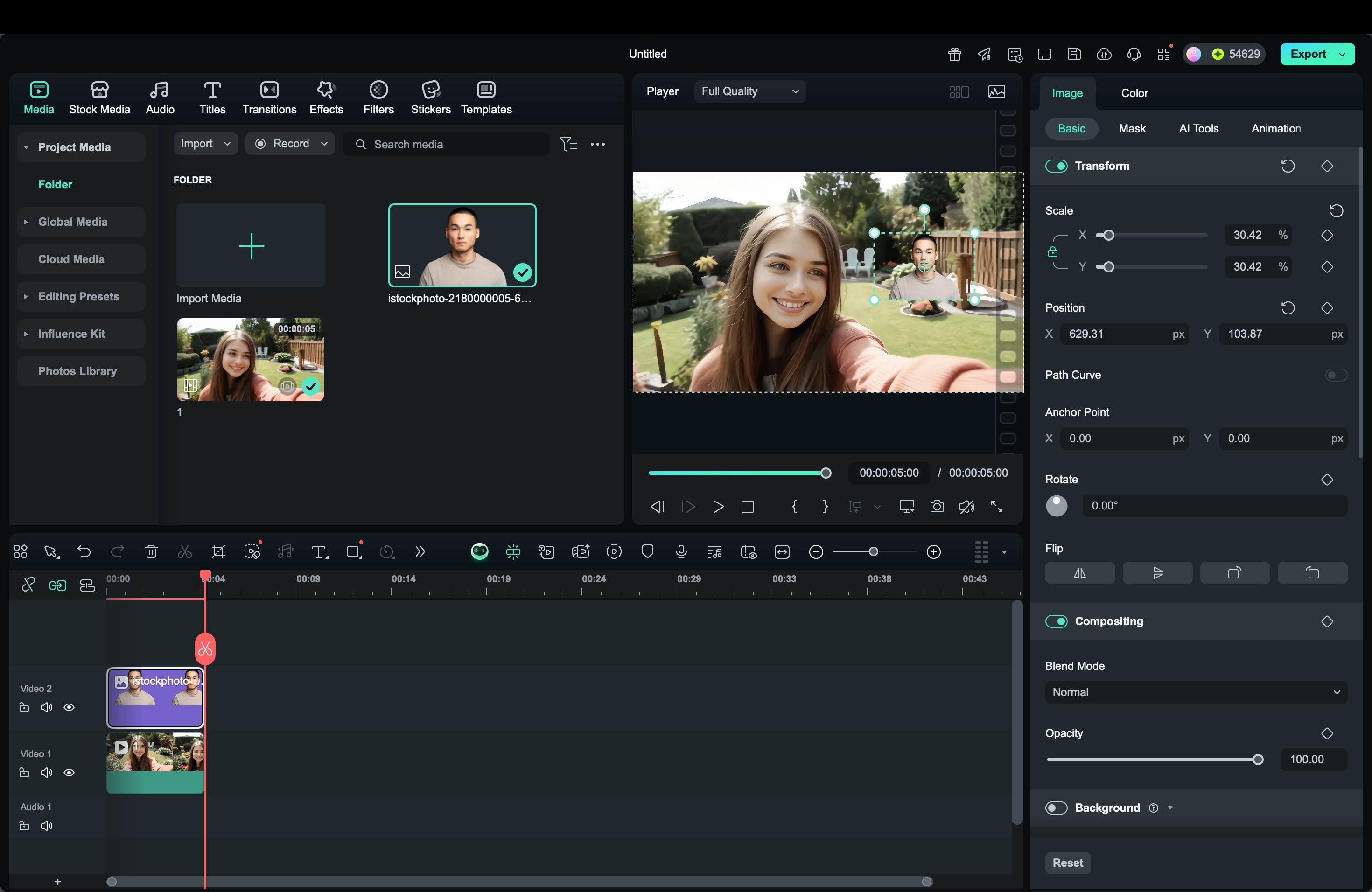Open the Effects panel
1372x892 pixels.
click(x=326, y=97)
